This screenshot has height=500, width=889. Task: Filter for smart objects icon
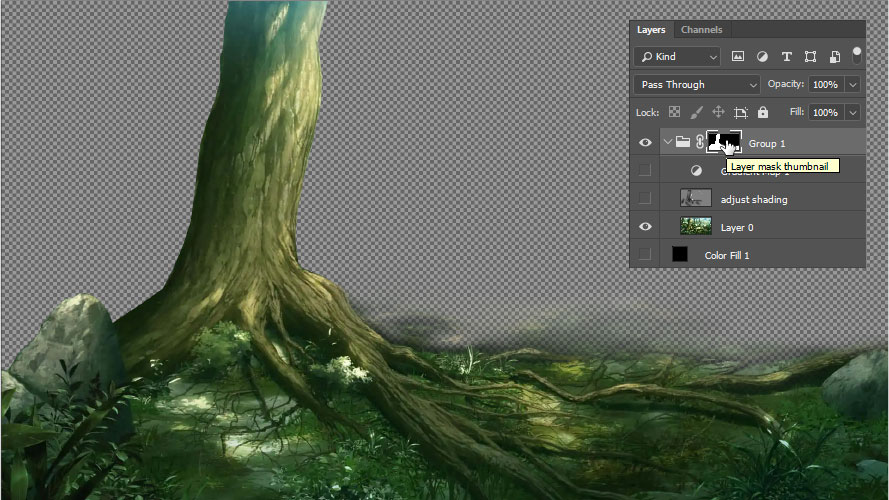pos(833,57)
